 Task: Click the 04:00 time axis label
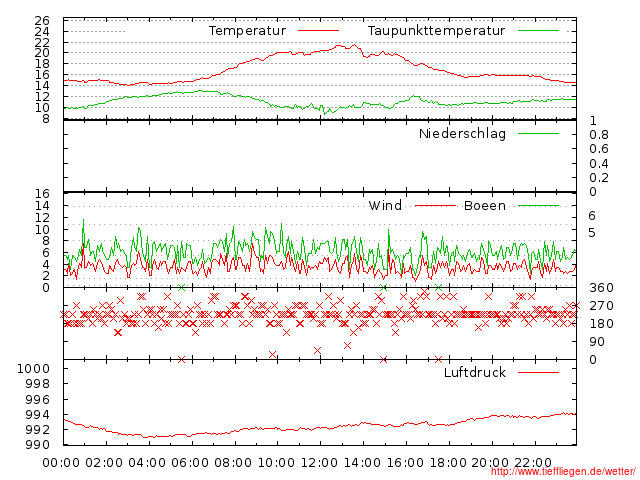coord(147,463)
